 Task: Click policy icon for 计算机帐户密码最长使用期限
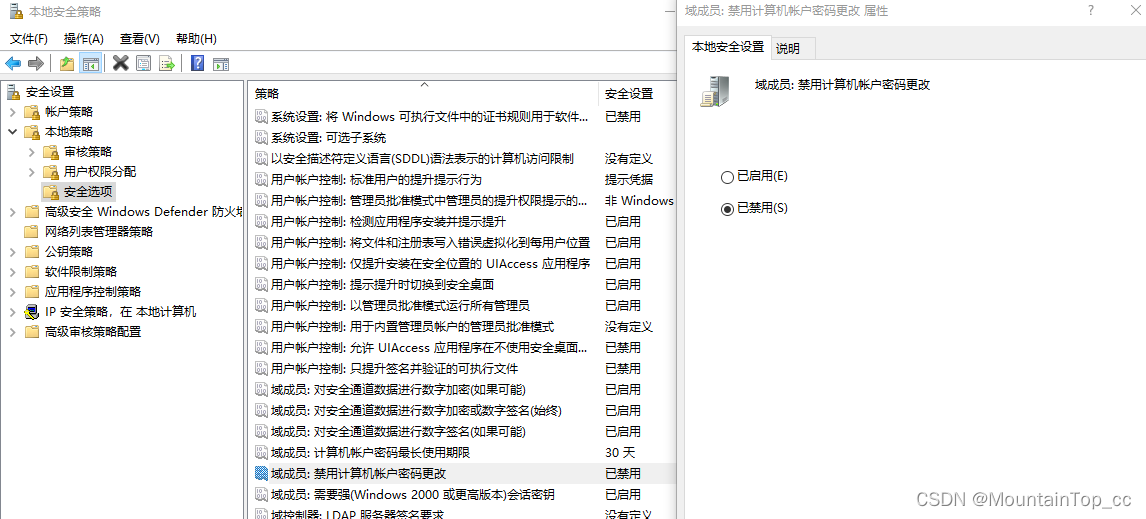click(x=262, y=452)
